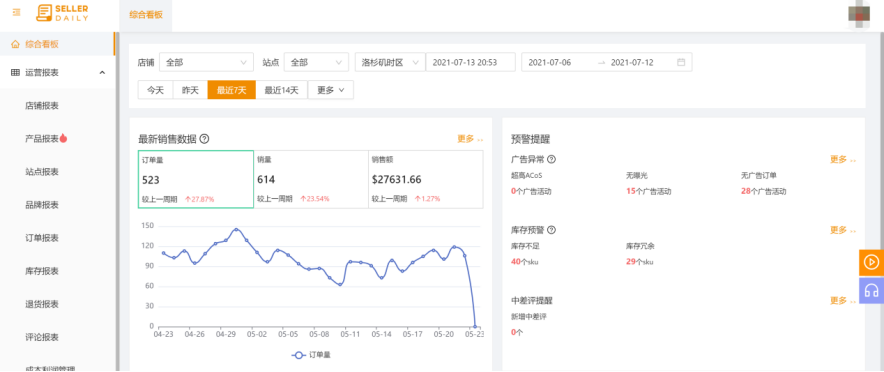Click the help icon next to 广告异常
884x372 pixels.
coord(551,160)
